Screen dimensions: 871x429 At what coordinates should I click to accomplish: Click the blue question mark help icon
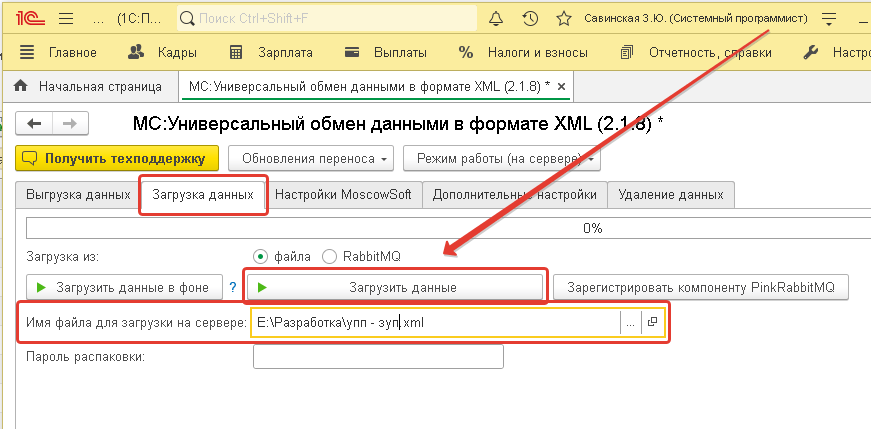233,287
